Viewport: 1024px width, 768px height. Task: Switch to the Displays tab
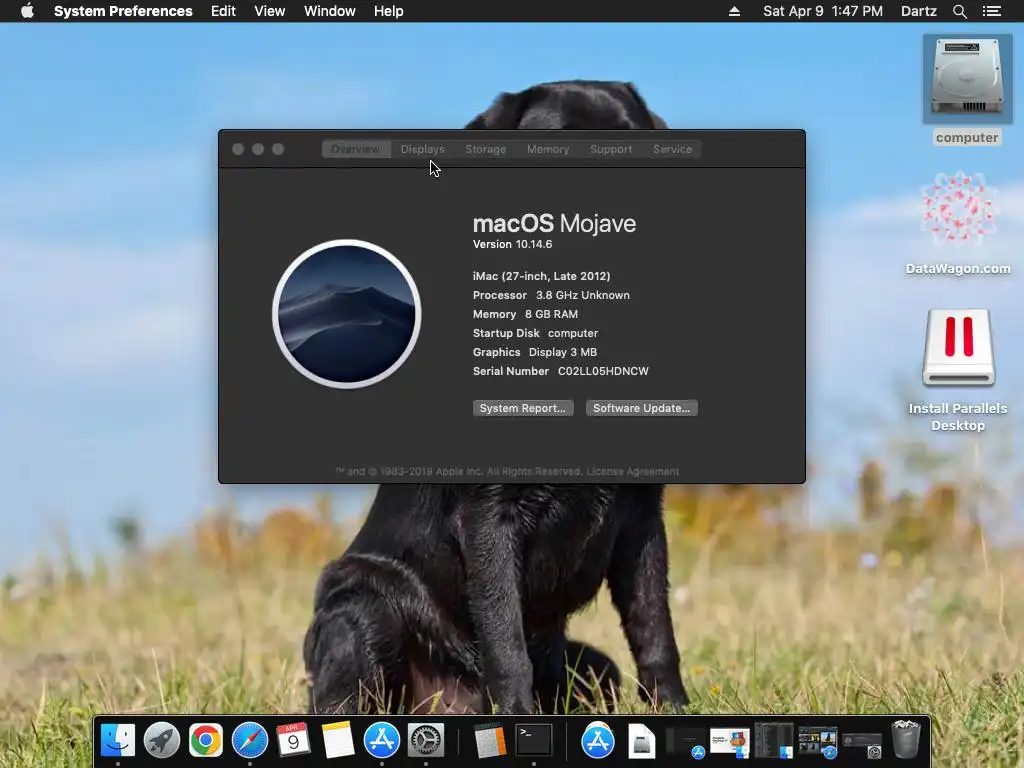point(423,149)
